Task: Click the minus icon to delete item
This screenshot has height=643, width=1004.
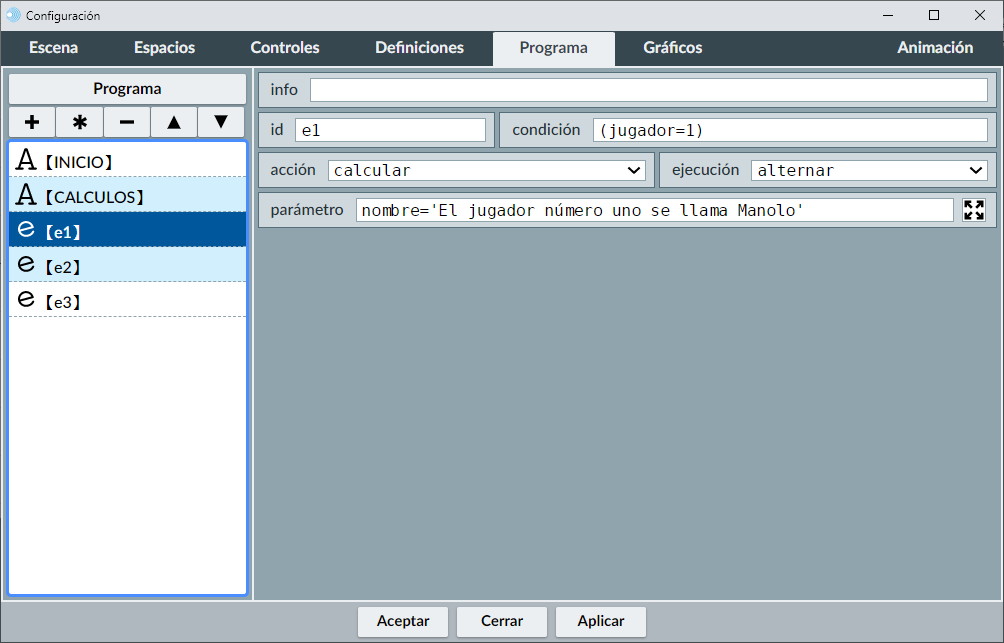Action: 127,122
